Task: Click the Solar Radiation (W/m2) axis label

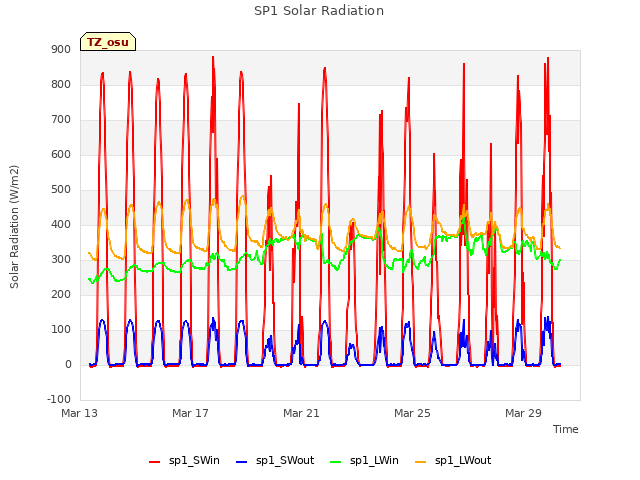Action: coord(14,227)
